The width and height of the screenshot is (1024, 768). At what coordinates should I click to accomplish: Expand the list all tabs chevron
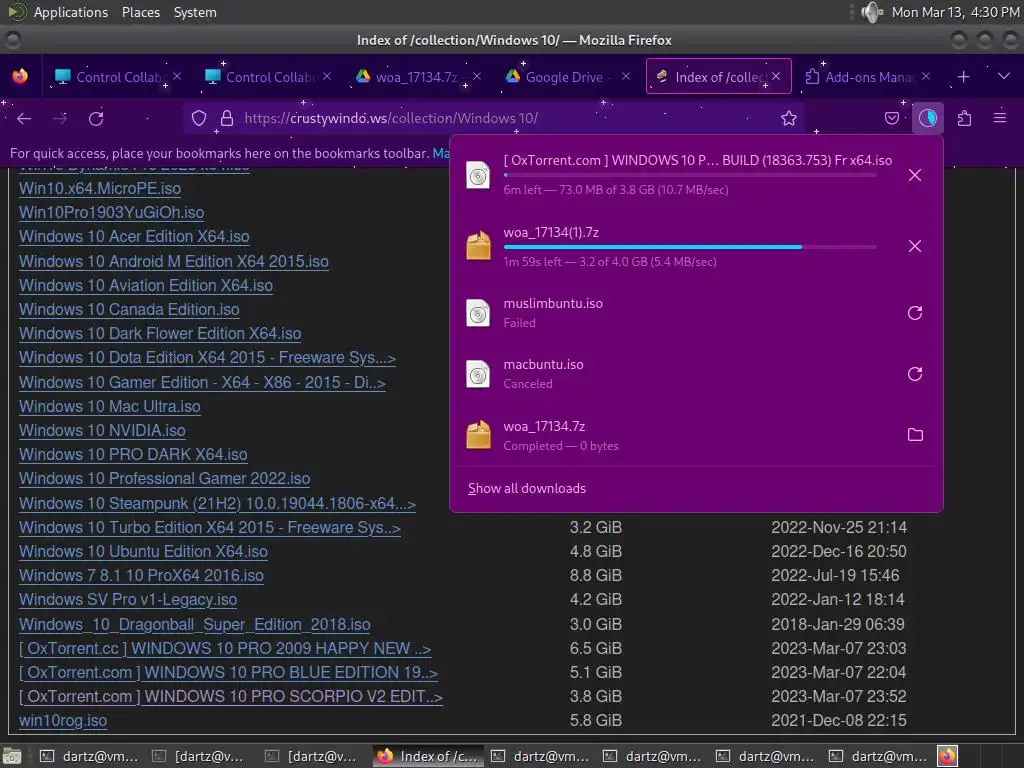[x=1004, y=76]
